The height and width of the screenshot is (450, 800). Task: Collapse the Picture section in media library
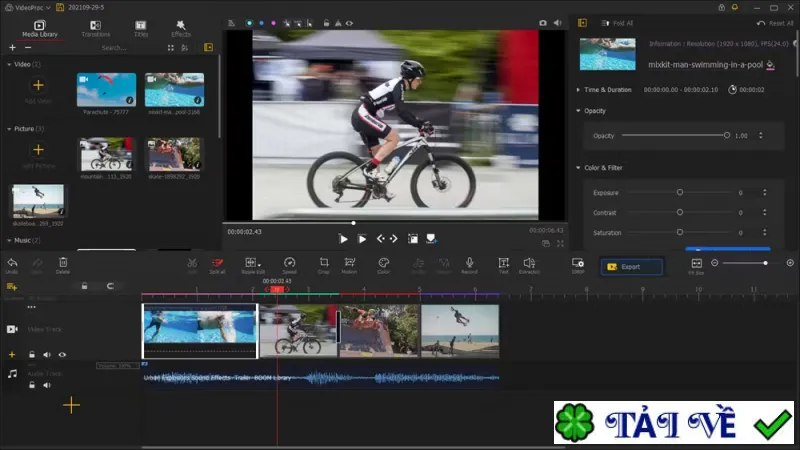9,129
